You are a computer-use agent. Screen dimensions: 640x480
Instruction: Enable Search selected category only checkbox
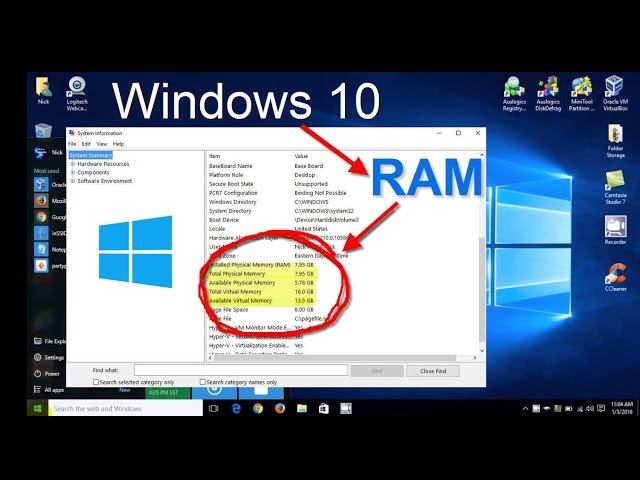pos(96,382)
